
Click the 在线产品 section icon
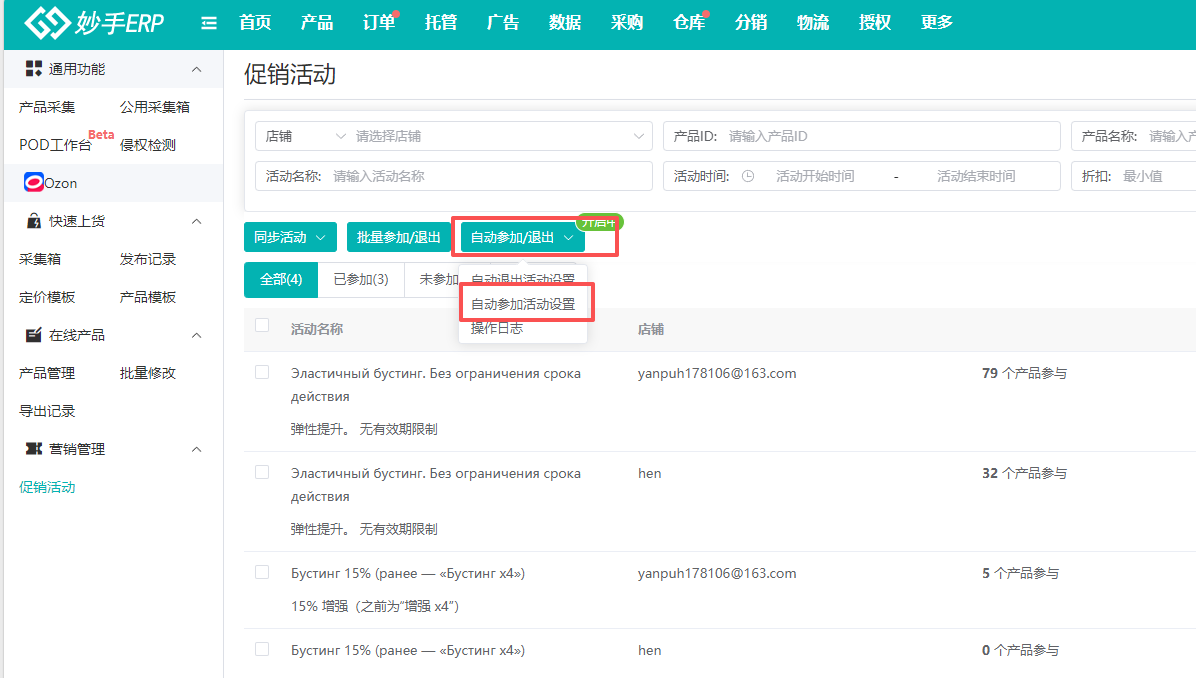pyautogui.click(x=34, y=335)
